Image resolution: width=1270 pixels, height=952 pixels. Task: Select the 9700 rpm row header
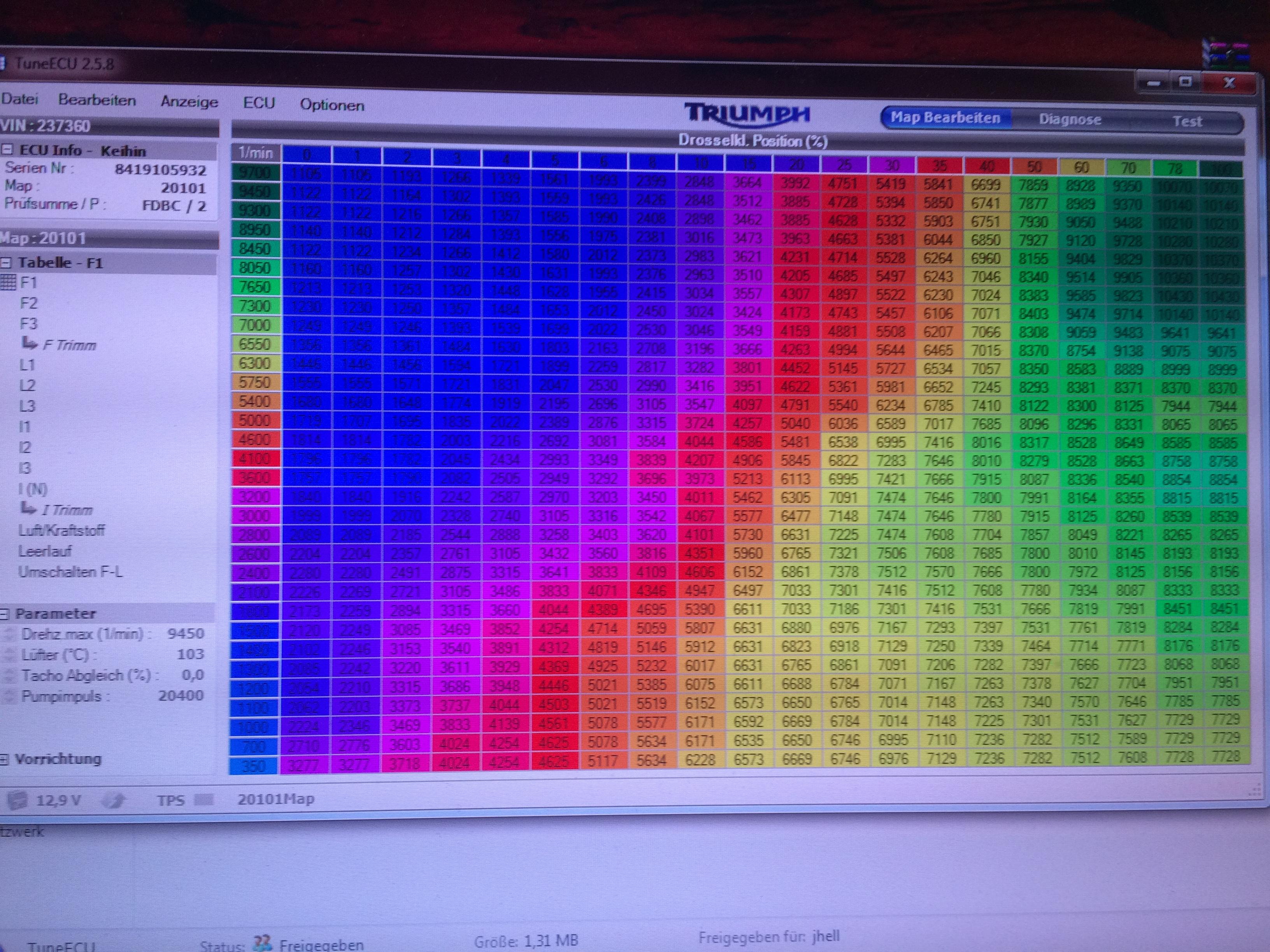[255, 171]
